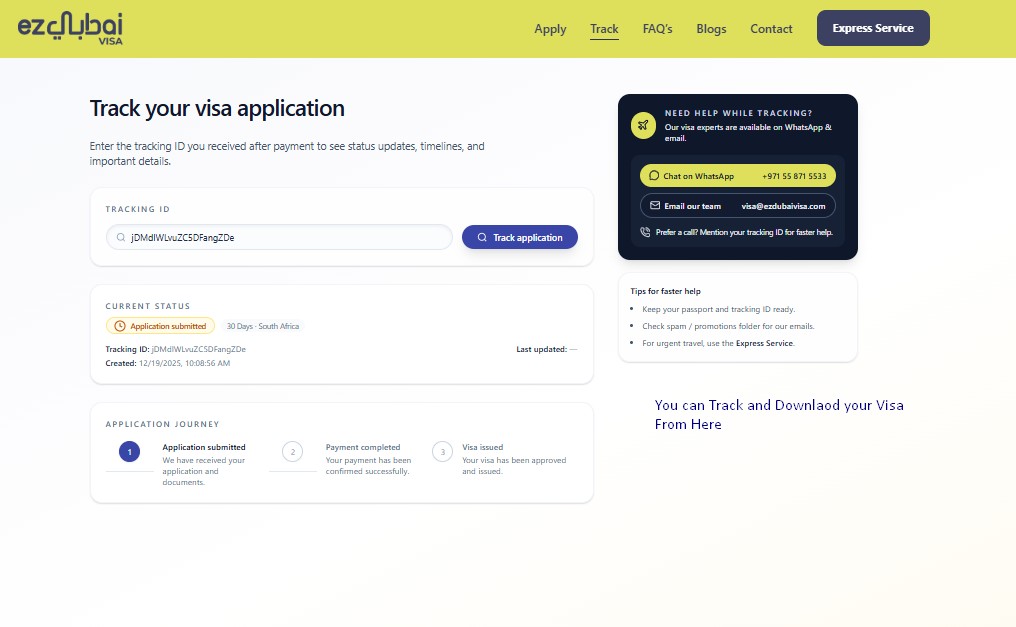This screenshot has height=627, width=1016.
Task: Select step 3 Visa issued circle
Action: click(442, 452)
